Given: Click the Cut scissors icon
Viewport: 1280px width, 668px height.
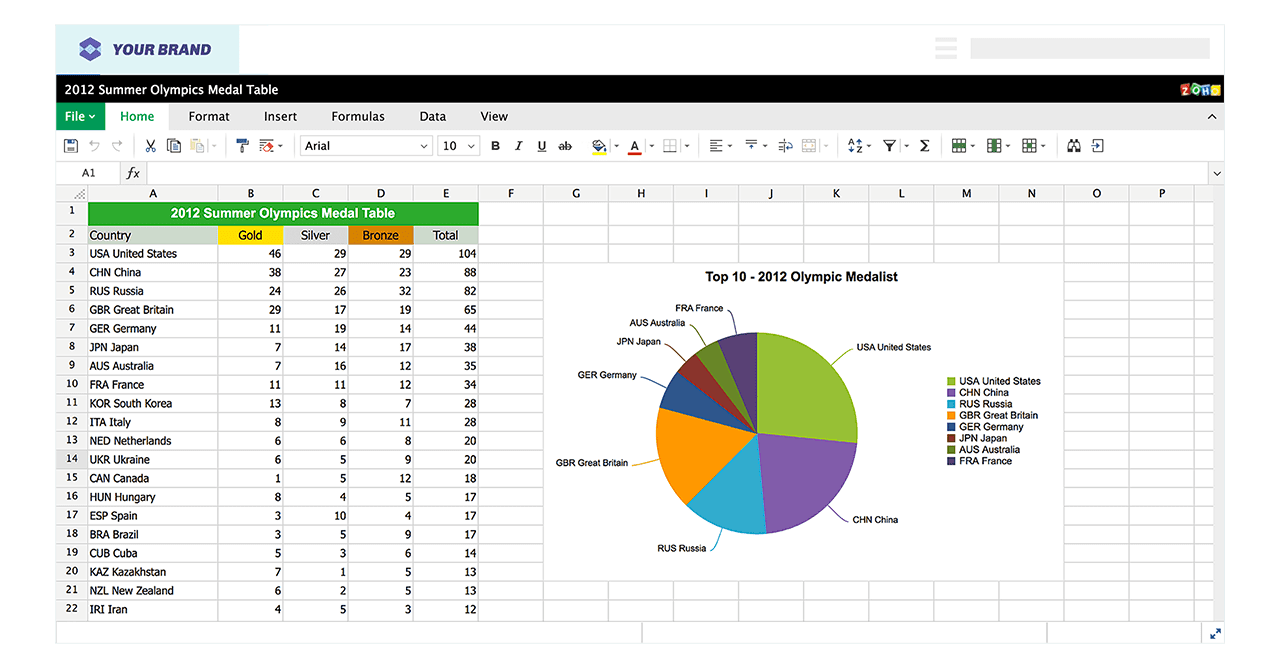Looking at the screenshot, I should (151, 146).
